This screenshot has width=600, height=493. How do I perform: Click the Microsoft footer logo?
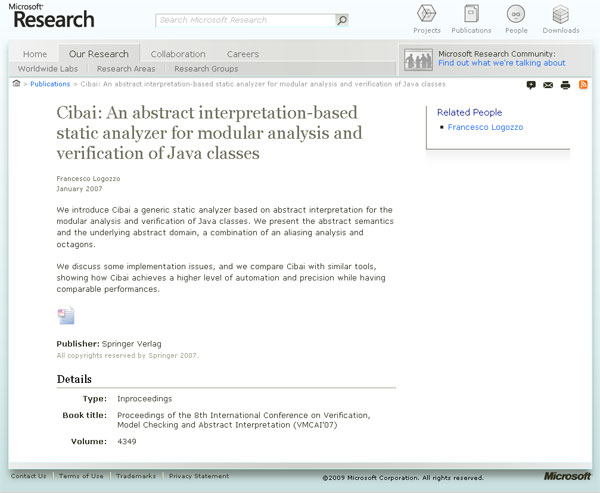567,476
